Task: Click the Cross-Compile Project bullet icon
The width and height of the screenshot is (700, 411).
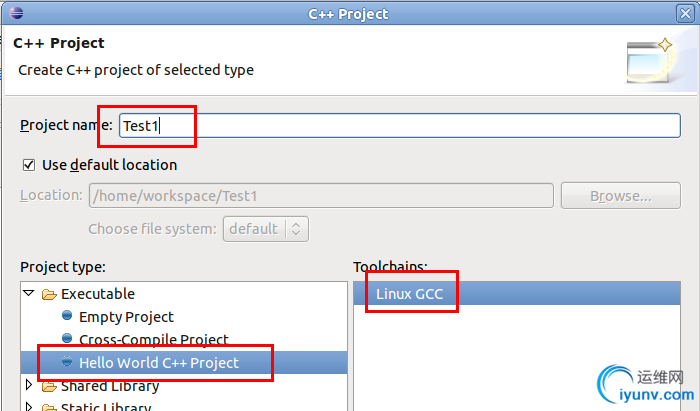Action: (67, 338)
